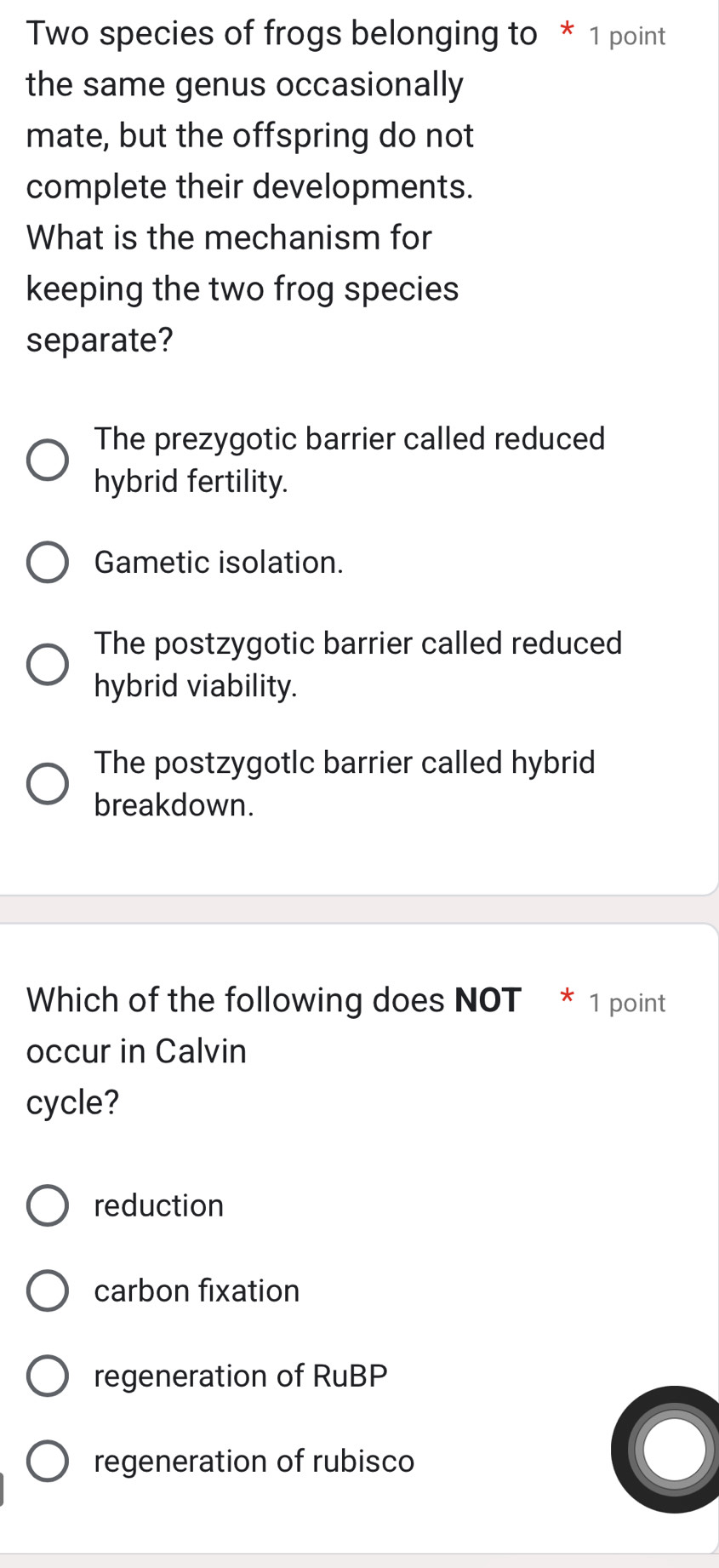Select reduced hybrid viability option
This screenshot has width=719, height=1568.
[x=47, y=665]
